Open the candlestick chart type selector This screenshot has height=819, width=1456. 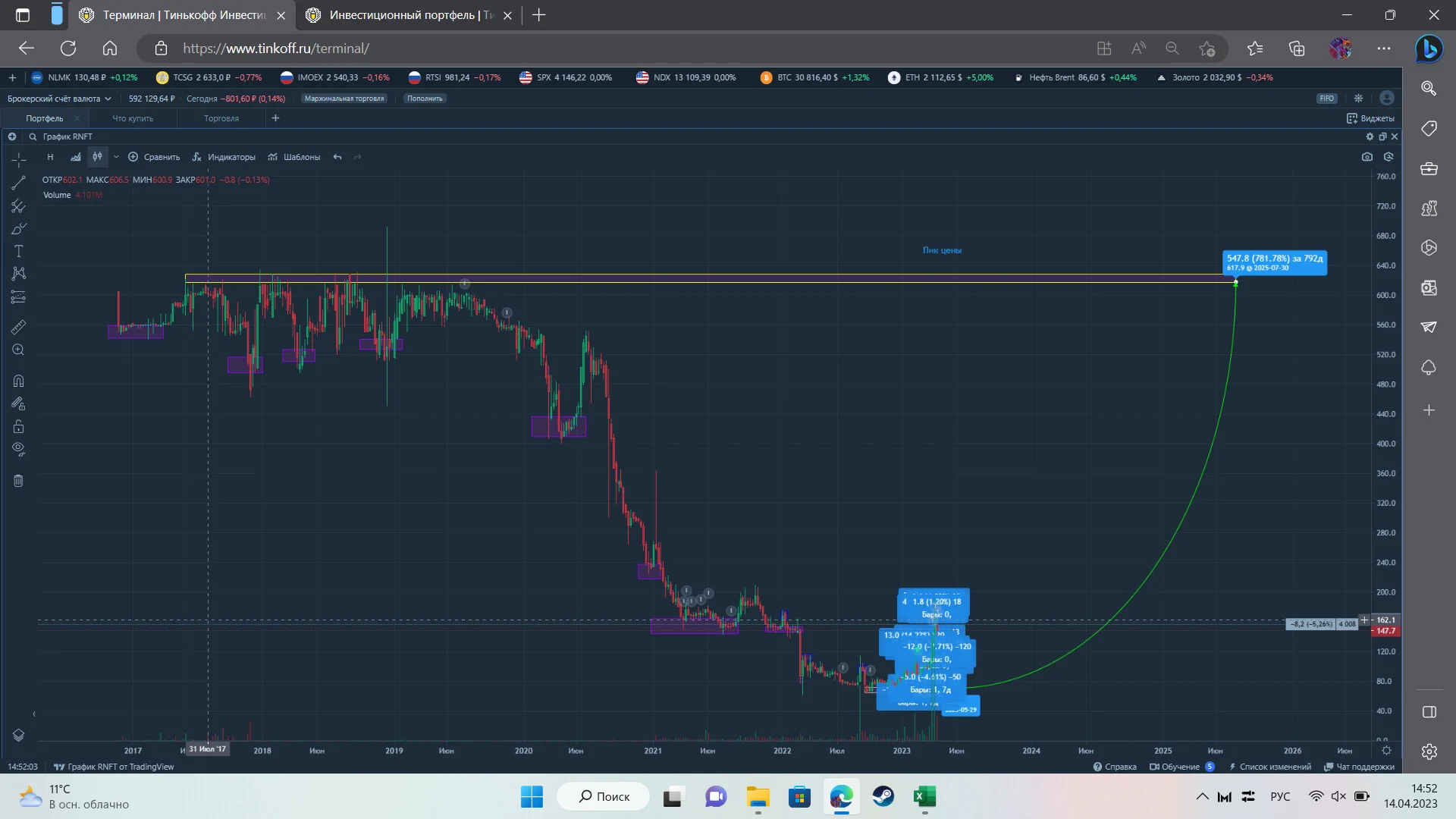pos(97,157)
